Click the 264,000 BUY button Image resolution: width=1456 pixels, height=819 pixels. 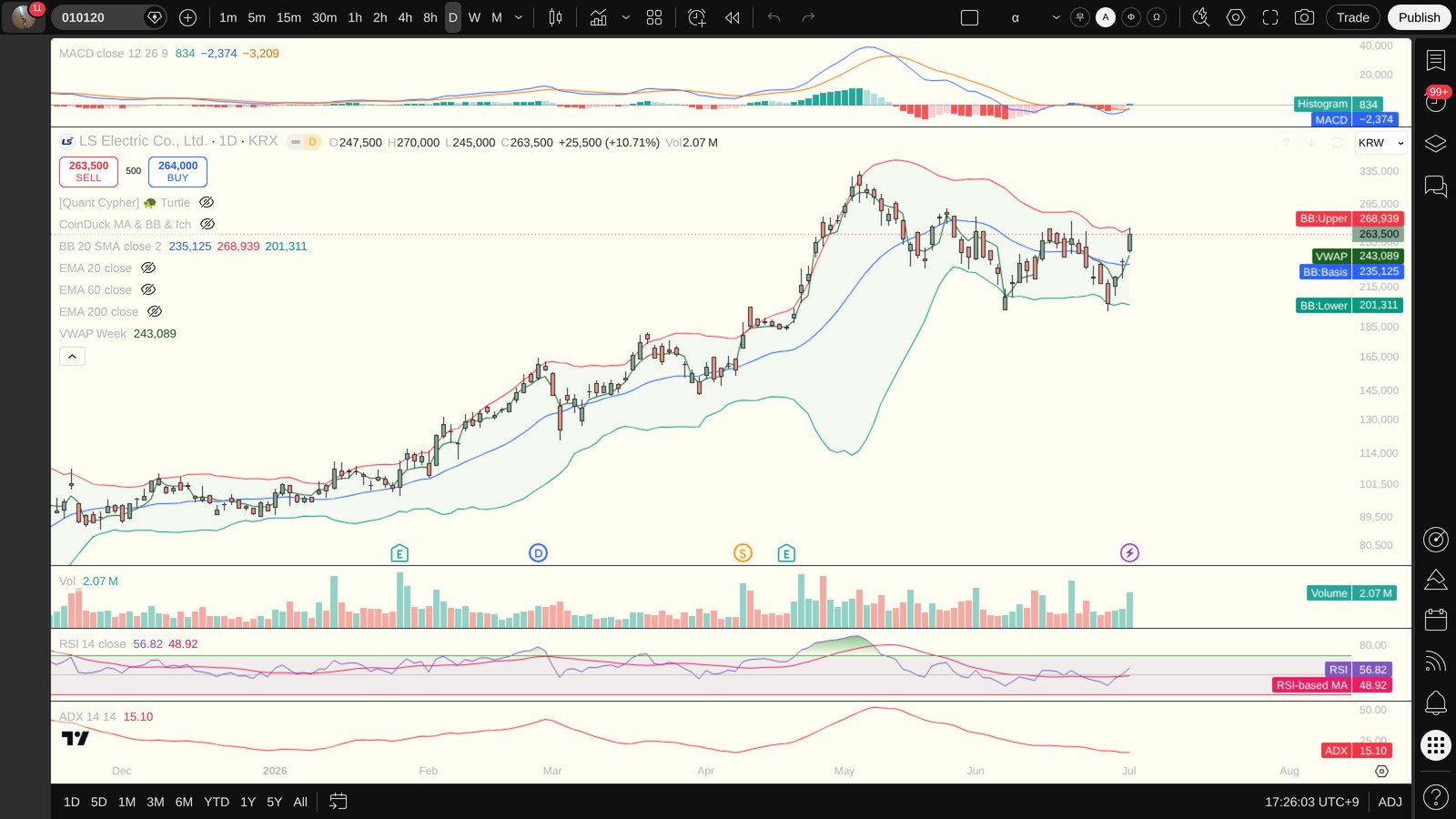tap(177, 171)
